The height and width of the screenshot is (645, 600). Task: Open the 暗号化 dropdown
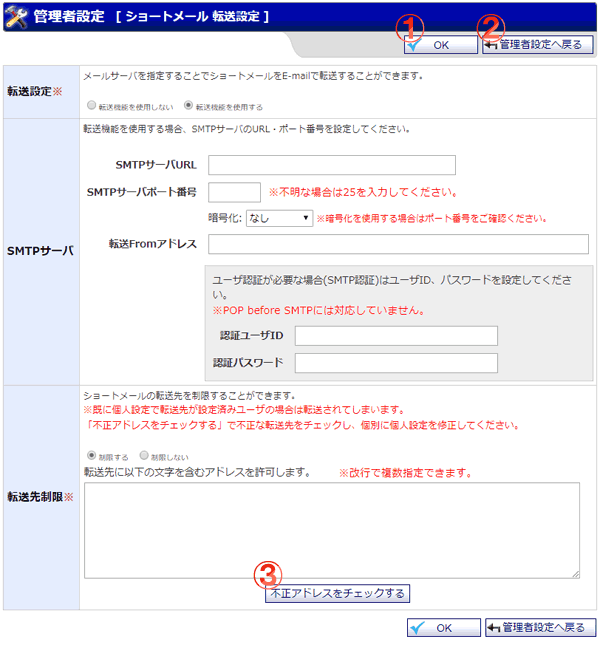(279, 218)
